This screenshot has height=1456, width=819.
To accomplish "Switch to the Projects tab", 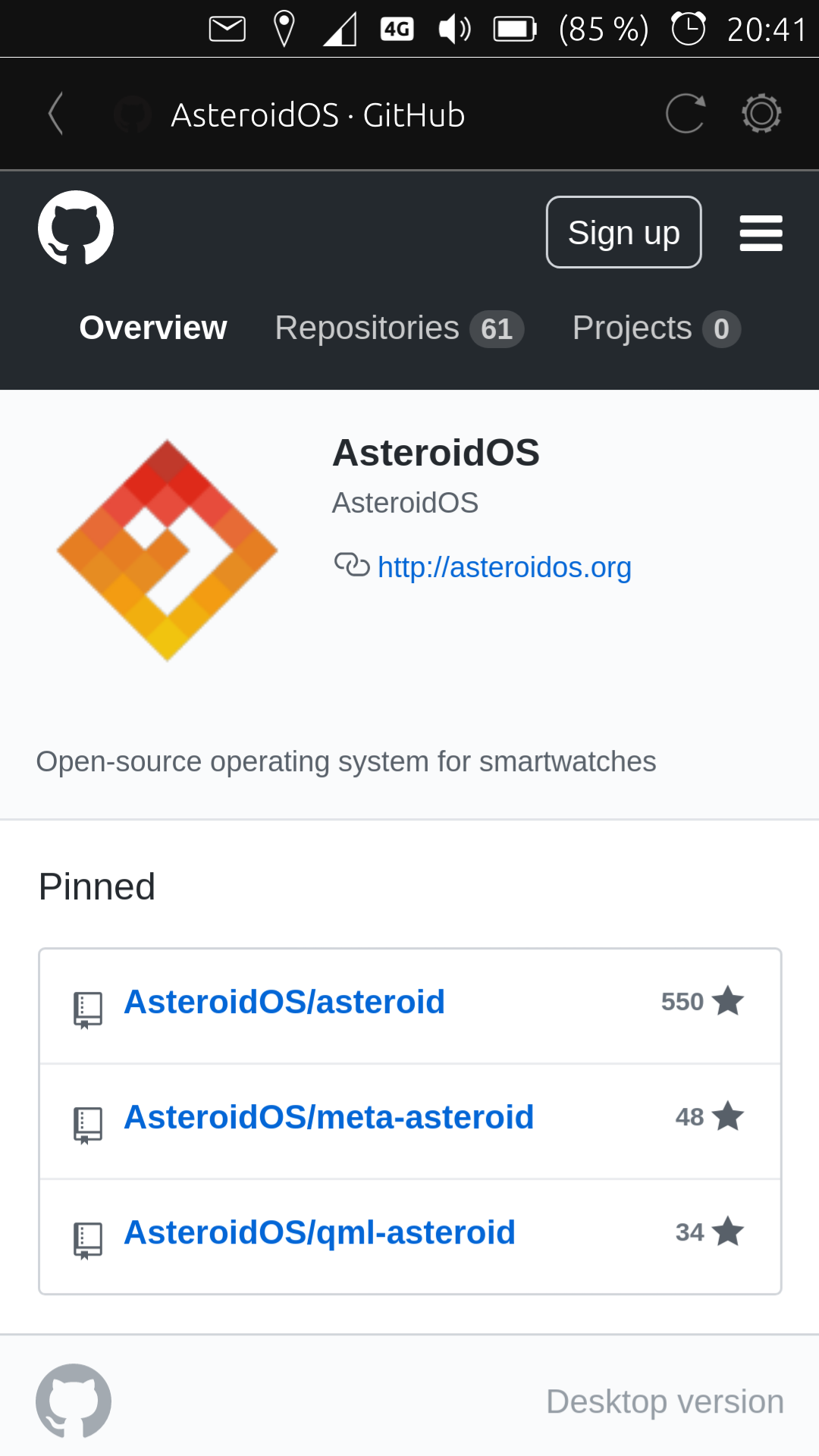I will pyautogui.click(x=655, y=328).
